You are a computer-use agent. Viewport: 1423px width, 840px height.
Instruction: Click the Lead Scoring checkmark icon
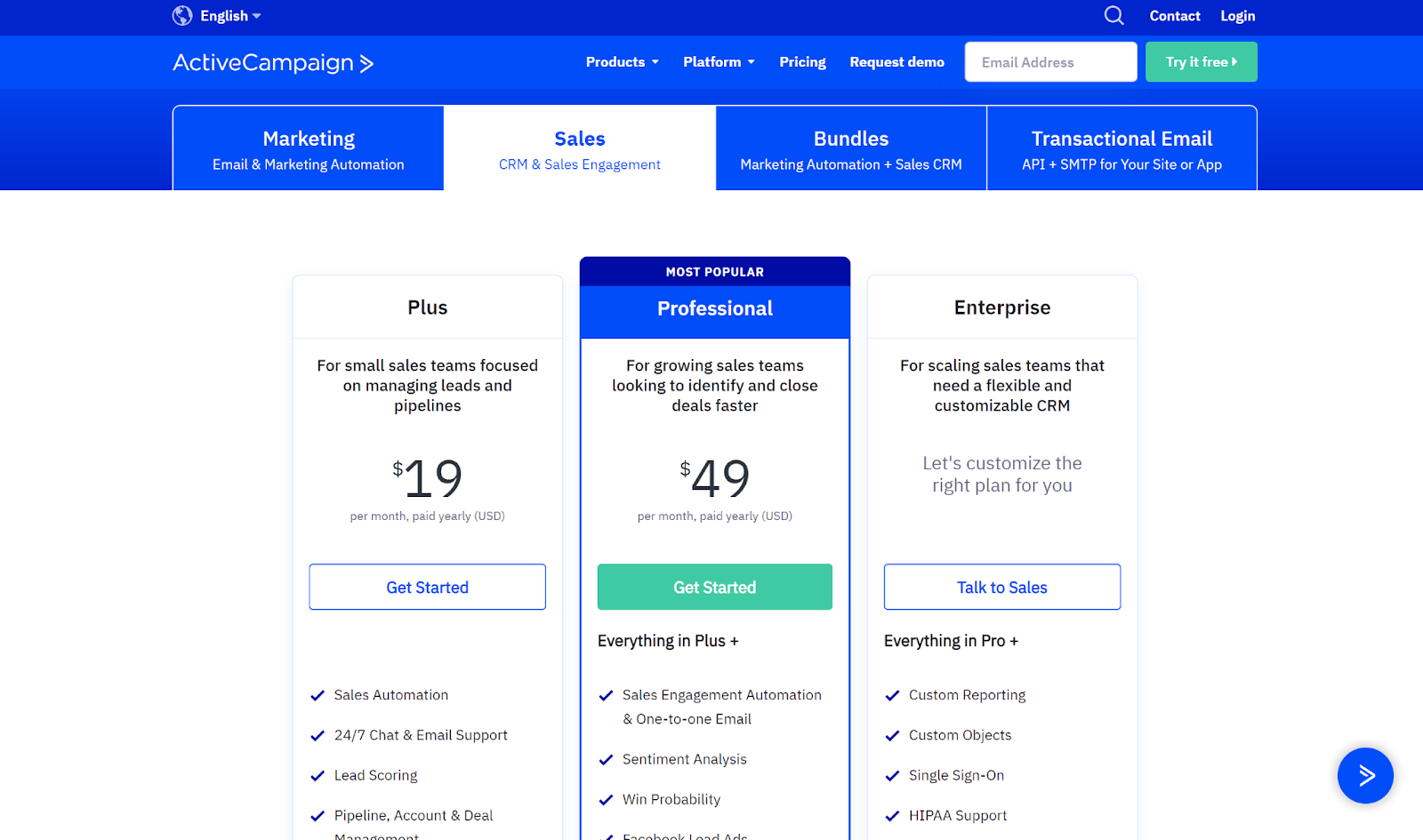[x=318, y=776]
